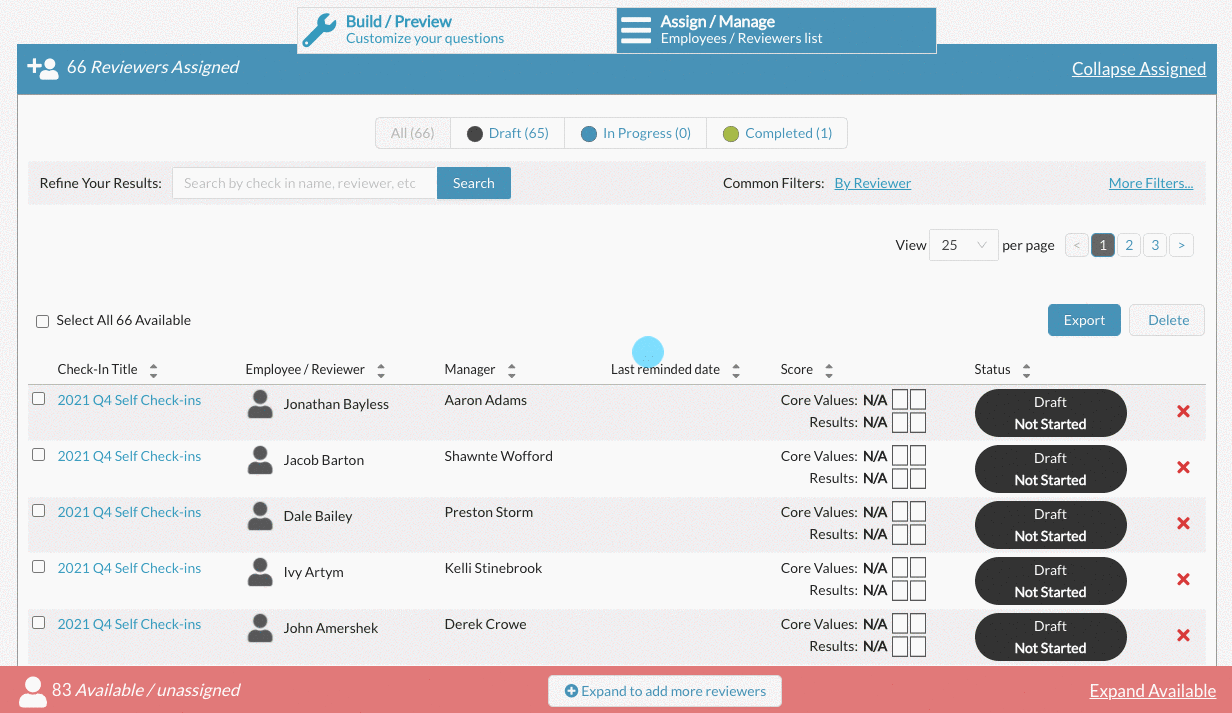Click the wrench icon for Build / Preview
The width and height of the screenshot is (1232, 713).
pos(320,30)
